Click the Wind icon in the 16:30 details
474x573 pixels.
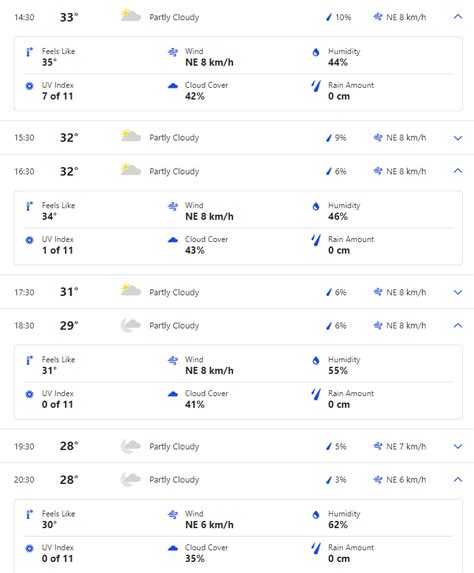pos(172,206)
